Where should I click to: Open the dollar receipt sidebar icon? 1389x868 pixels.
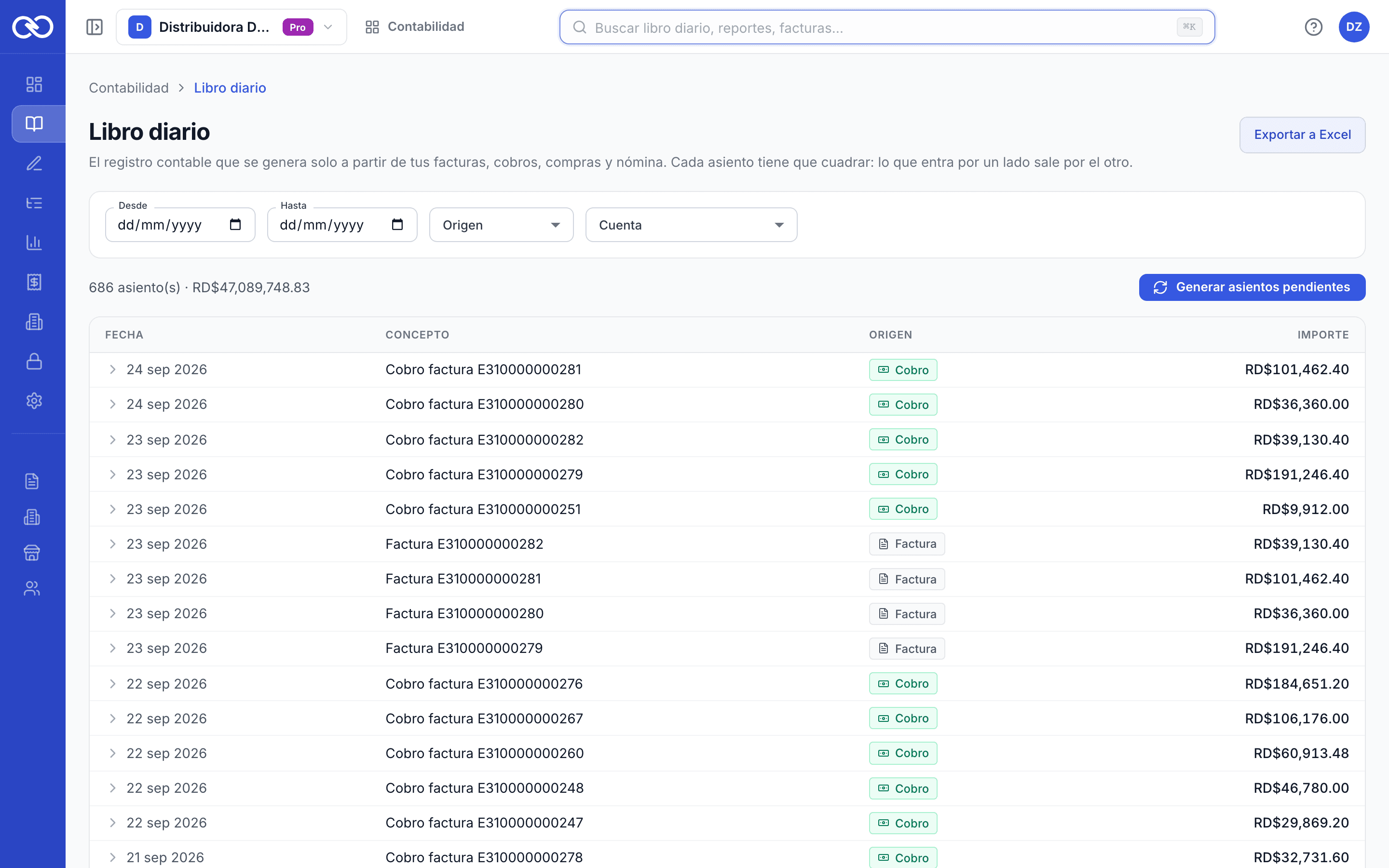(x=34, y=282)
